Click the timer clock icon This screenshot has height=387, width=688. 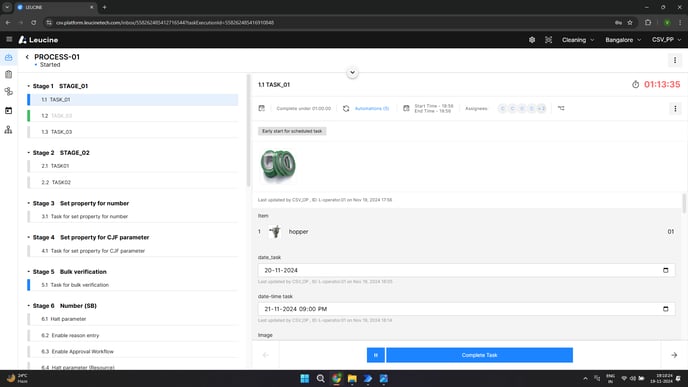(x=635, y=84)
